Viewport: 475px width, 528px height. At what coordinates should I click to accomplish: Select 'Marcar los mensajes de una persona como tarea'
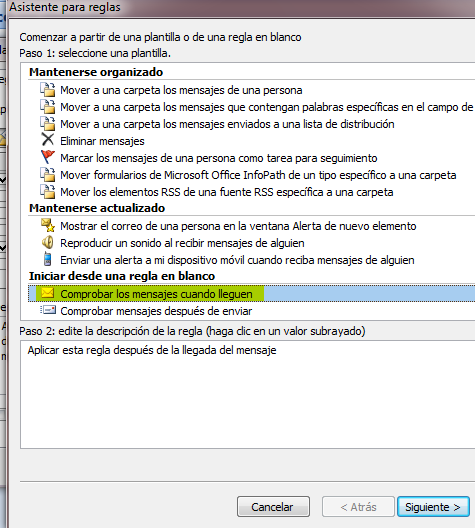219,158
